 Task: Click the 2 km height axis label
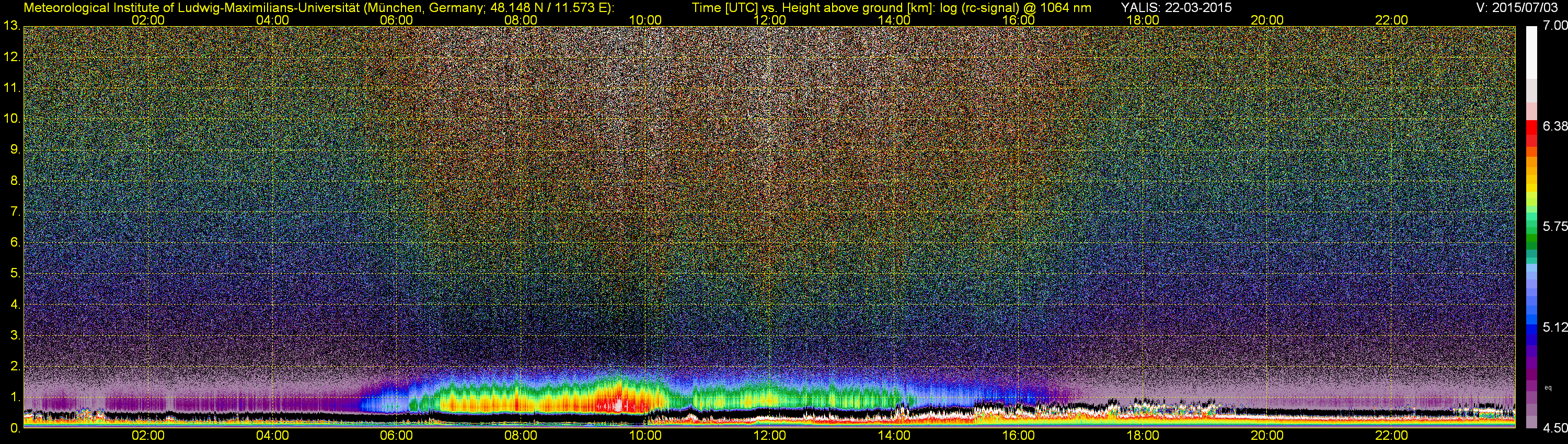pyautogui.click(x=15, y=366)
